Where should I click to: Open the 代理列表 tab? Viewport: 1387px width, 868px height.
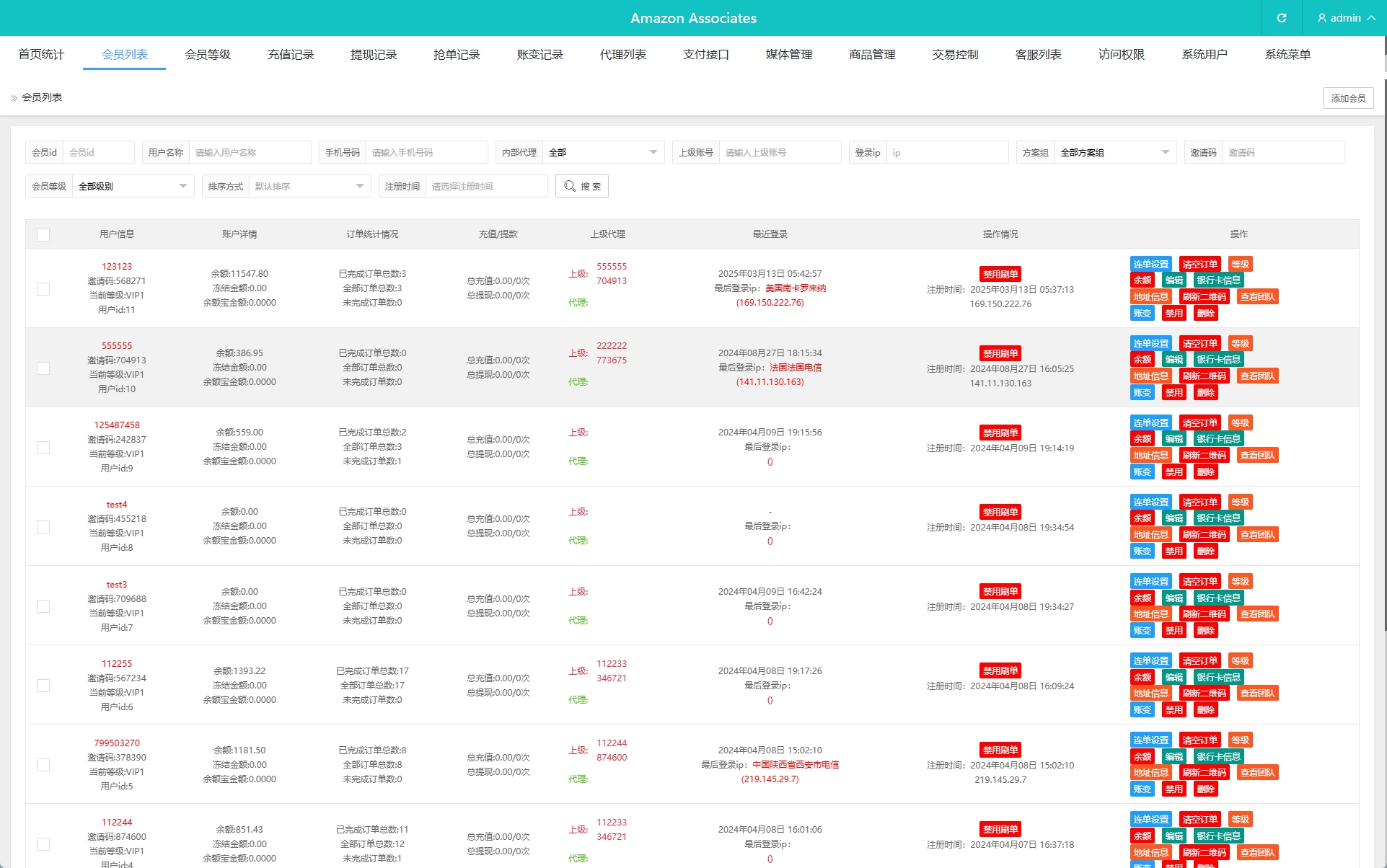[x=622, y=55]
